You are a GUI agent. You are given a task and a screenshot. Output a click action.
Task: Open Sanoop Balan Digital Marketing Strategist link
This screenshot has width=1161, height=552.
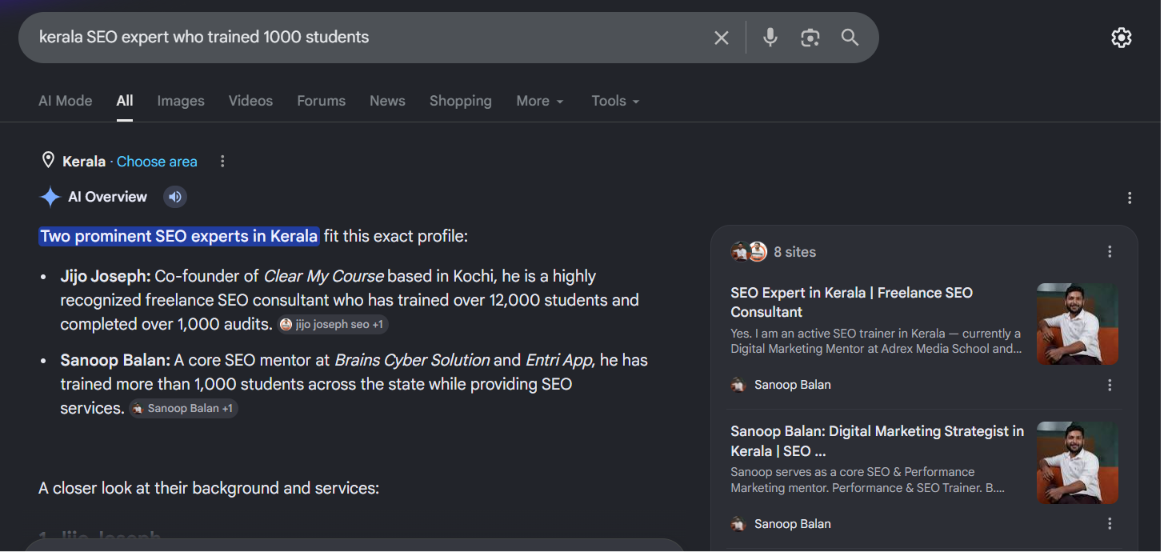click(877, 440)
